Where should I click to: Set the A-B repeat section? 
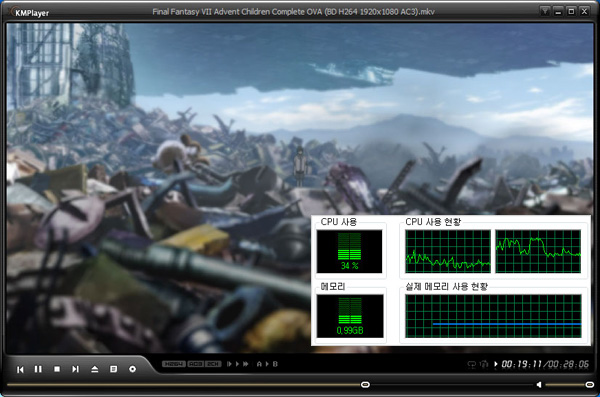pos(267,364)
